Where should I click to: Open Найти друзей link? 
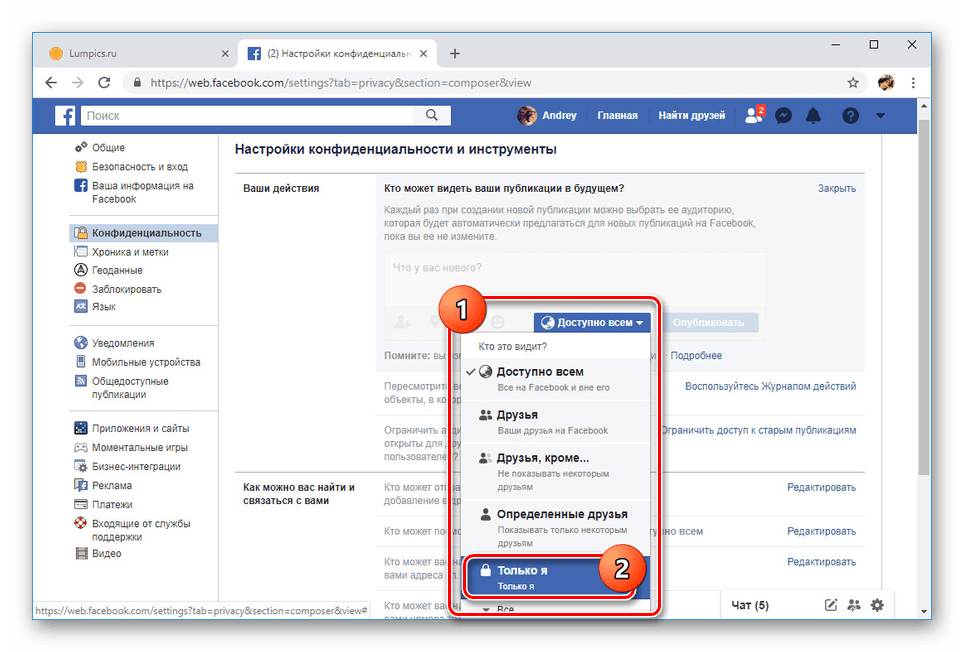coord(692,116)
